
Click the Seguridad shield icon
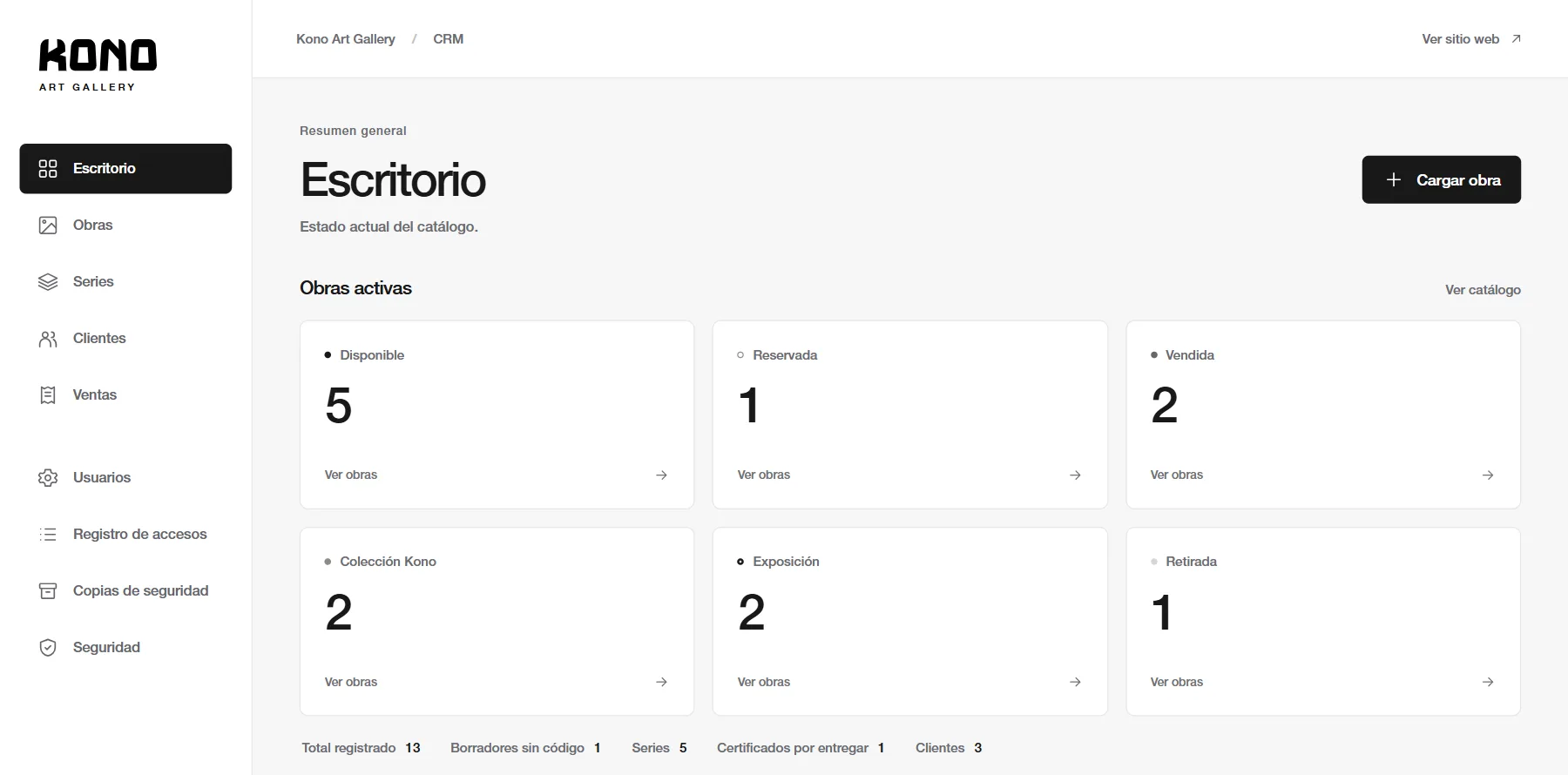[48, 648]
